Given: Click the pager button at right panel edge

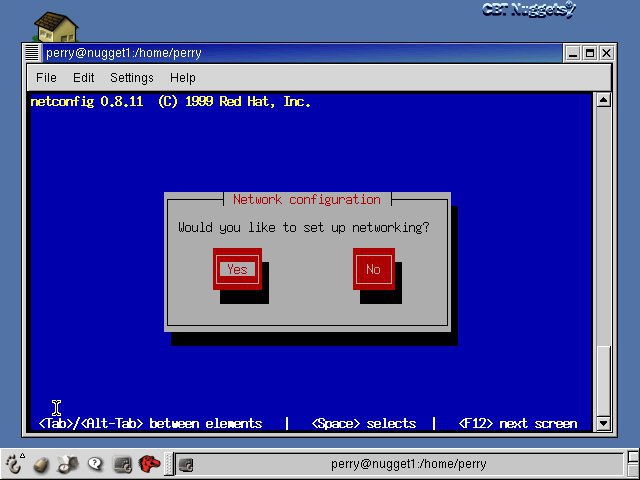Looking at the screenshot, I should (x=633, y=464).
